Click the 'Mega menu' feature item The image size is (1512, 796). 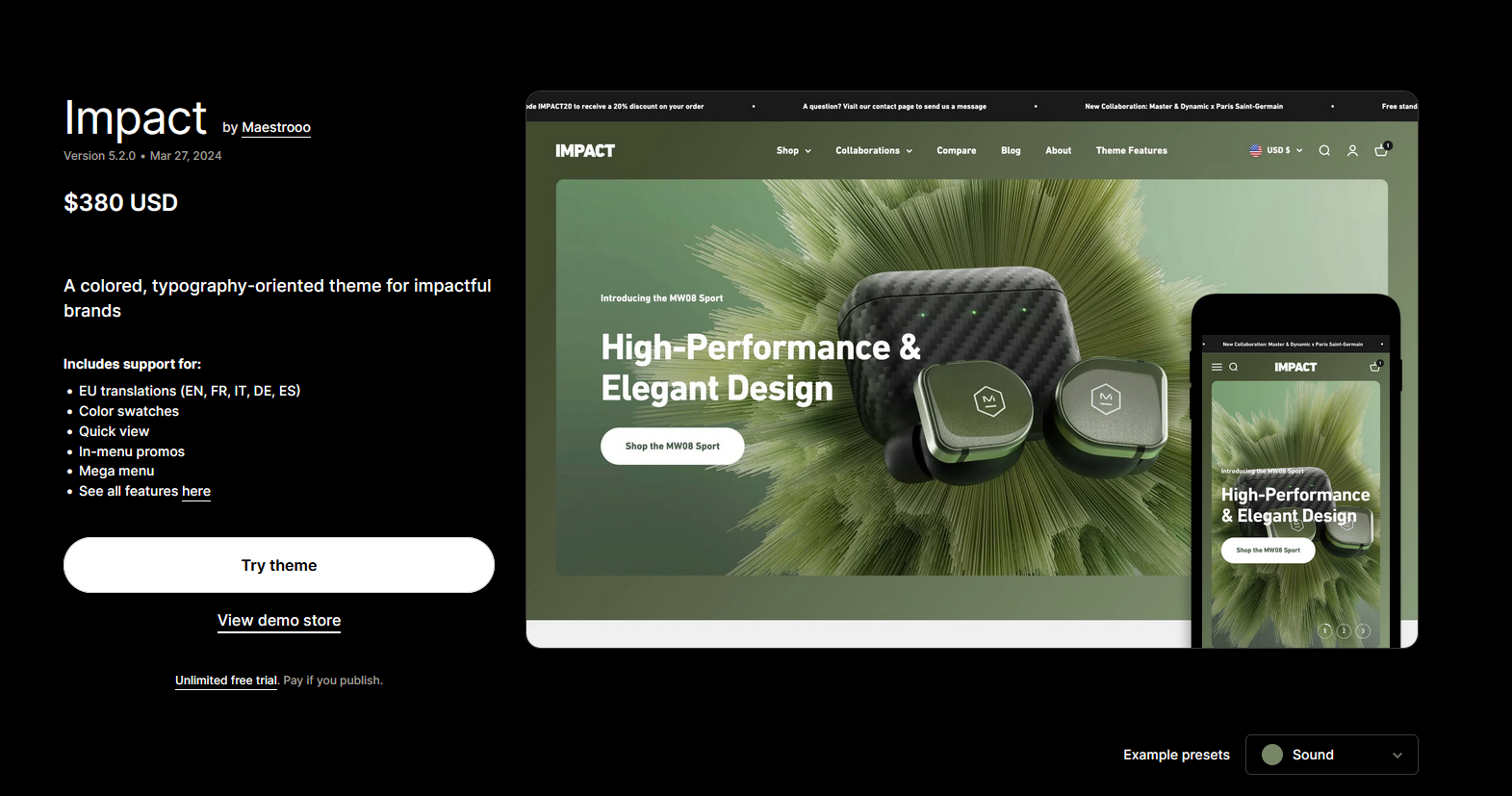pos(116,471)
